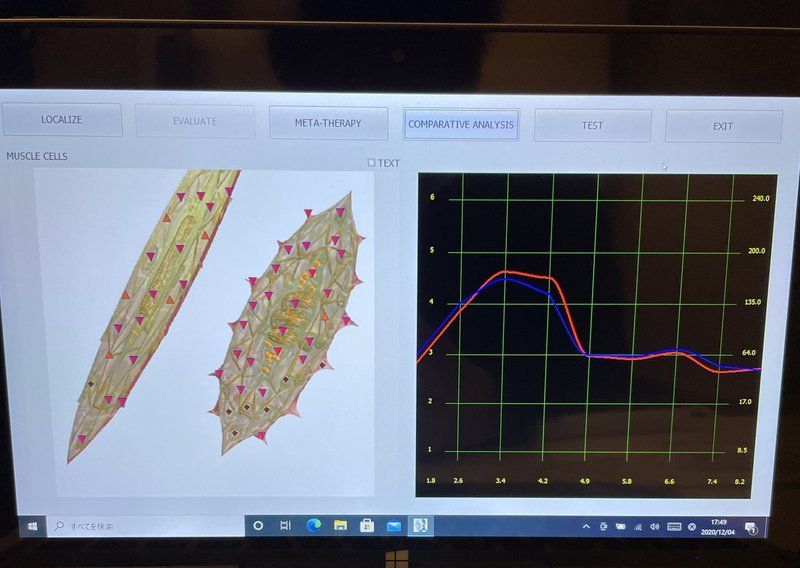Open the Windows Start menu

[33, 526]
